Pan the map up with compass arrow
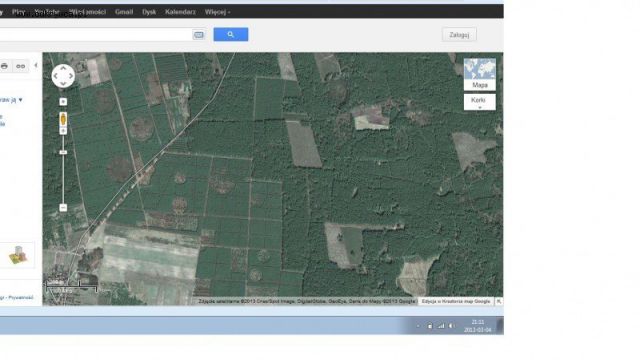 (x=63, y=68)
